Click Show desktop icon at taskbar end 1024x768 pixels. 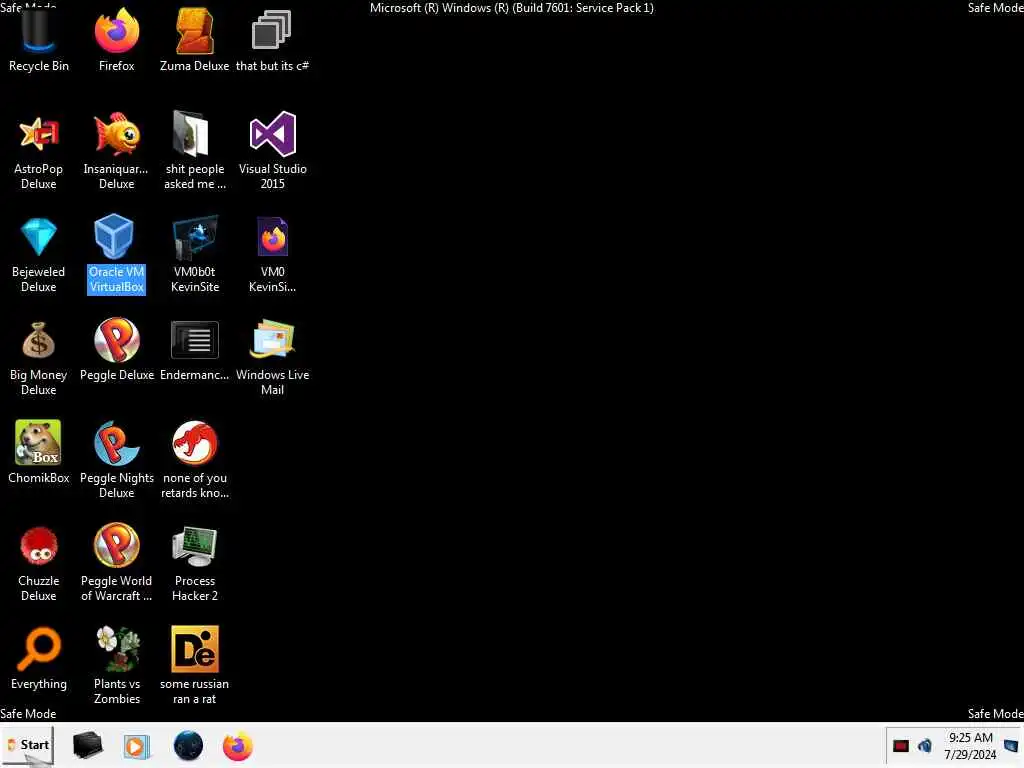coord(1011,746)
